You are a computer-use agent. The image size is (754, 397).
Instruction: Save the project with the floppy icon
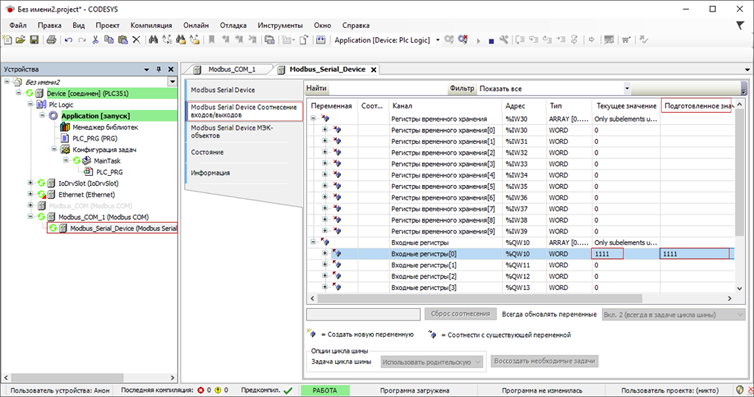[34, 40]
